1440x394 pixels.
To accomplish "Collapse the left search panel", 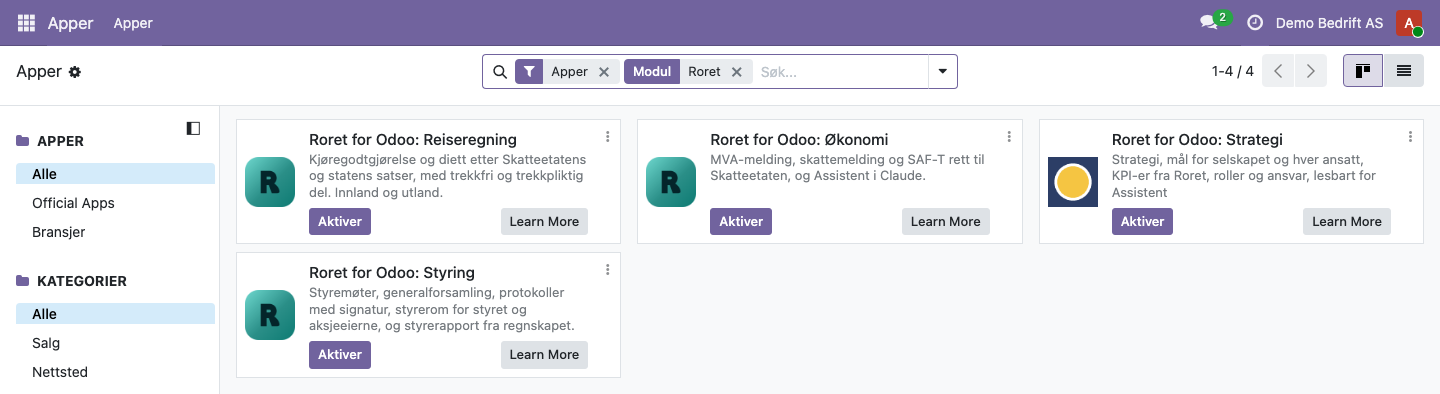I will pyautogui.click(x=193, y=128).
